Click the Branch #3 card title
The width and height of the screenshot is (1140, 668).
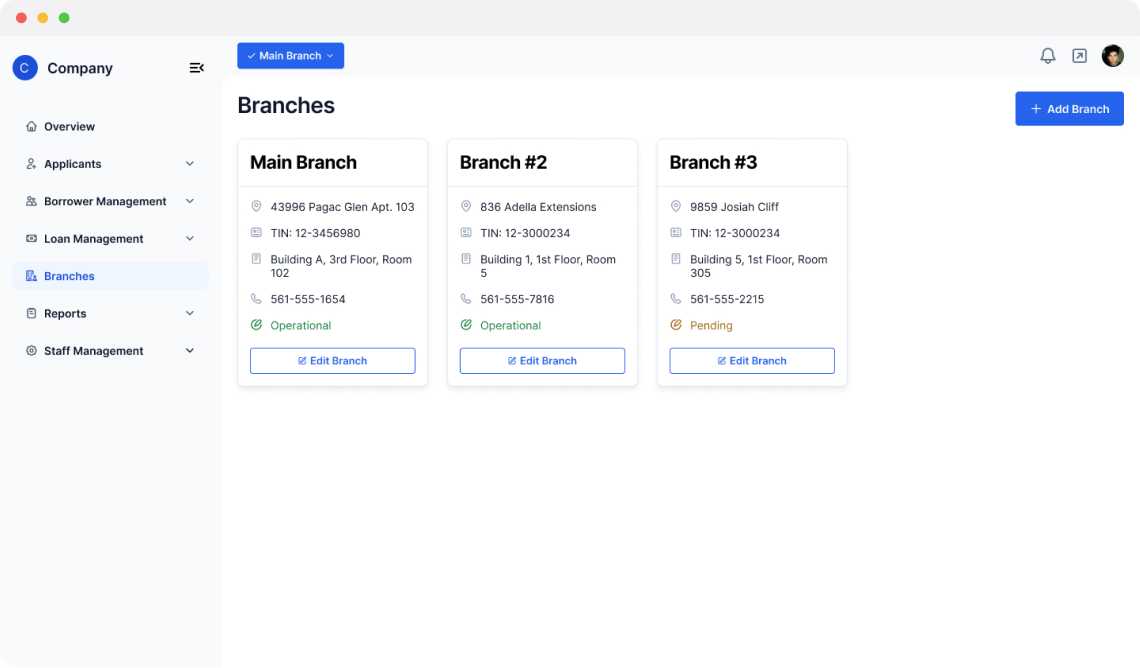pyautogui.click(x=713, y=162)
